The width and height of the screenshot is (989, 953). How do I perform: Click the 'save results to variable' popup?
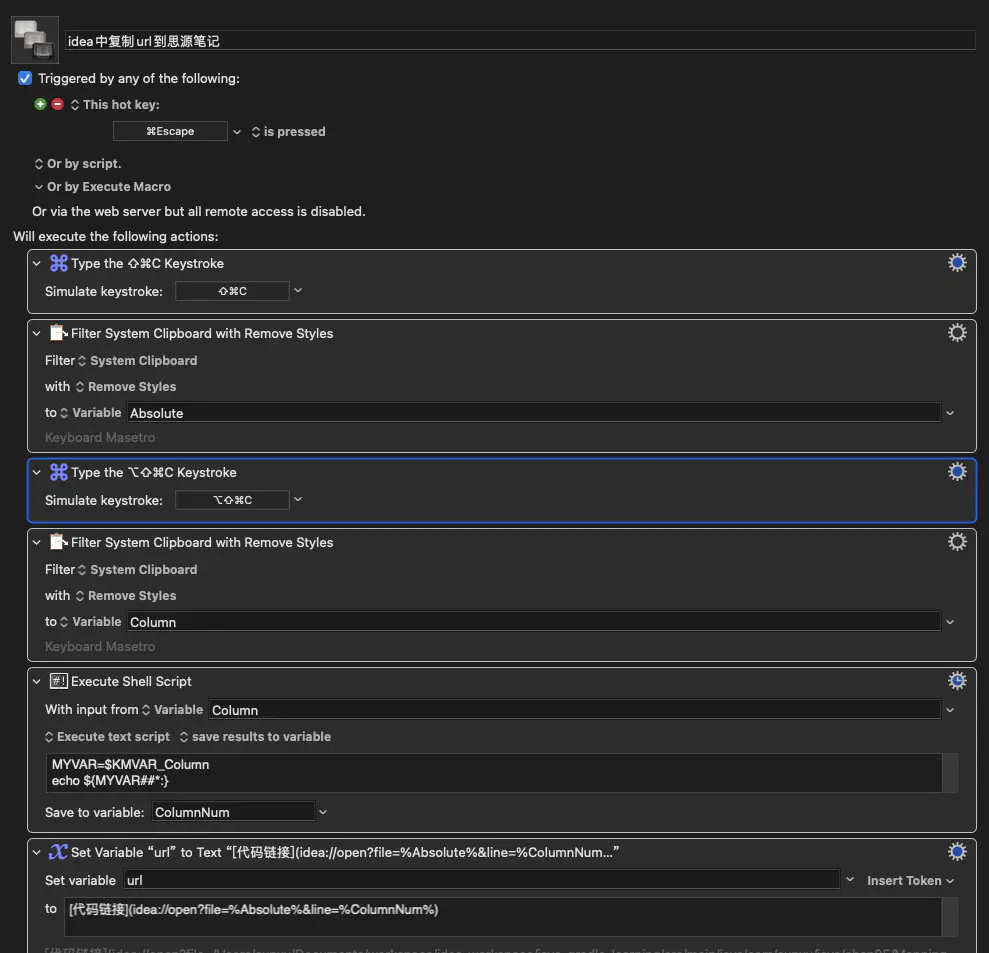255,737
